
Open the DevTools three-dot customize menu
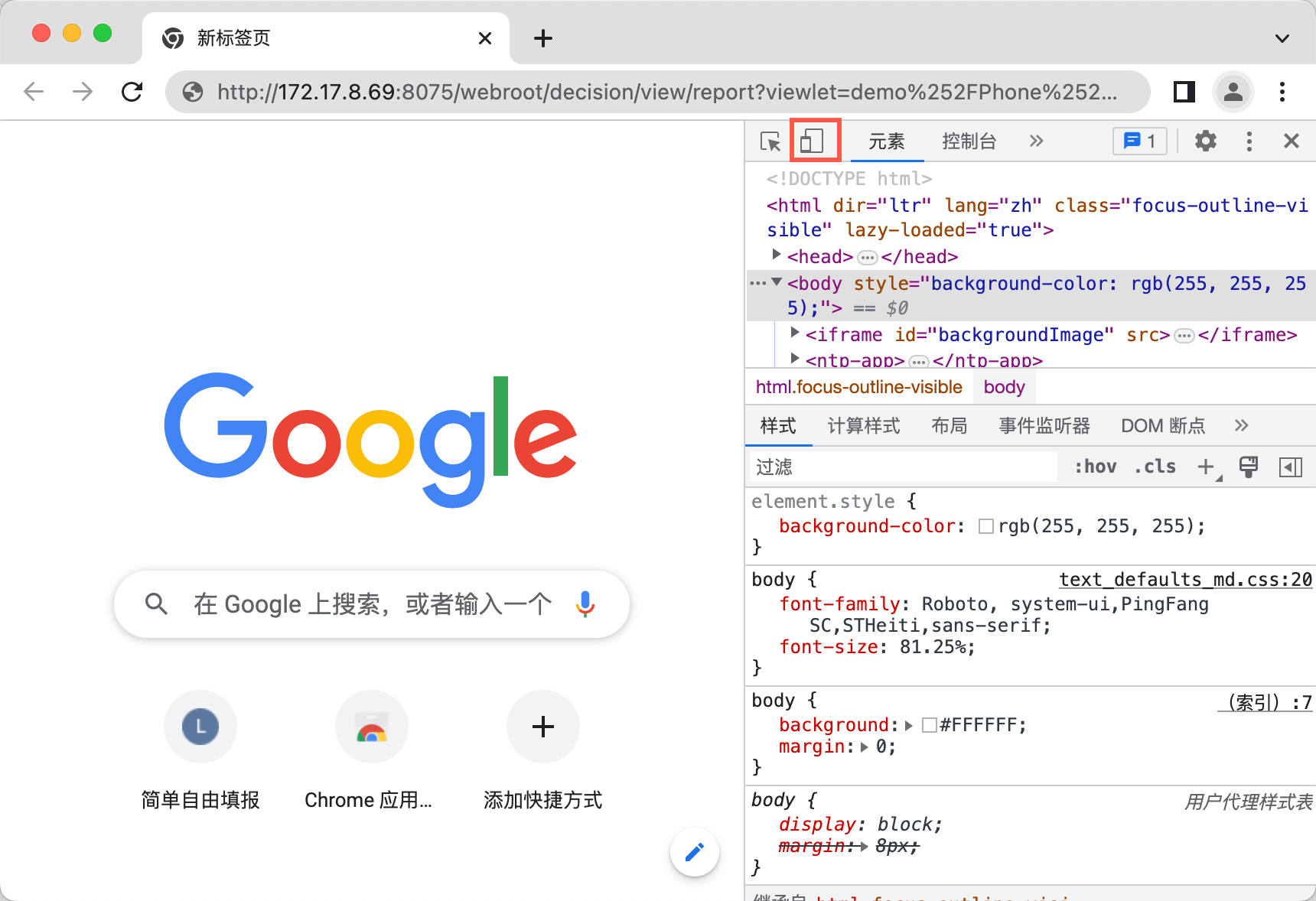pyautogui.click(x=1249, y=141)
